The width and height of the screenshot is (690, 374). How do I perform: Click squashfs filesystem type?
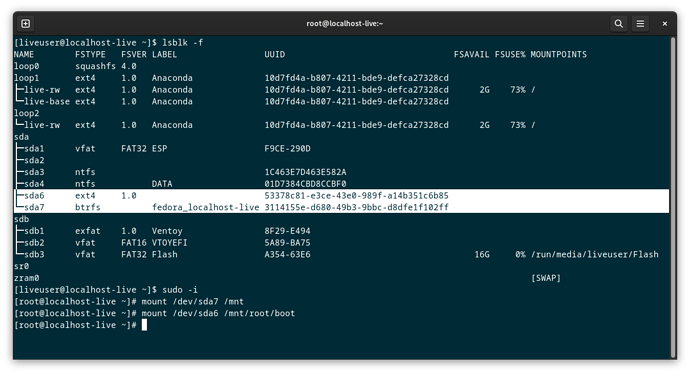[x=95, y=66]
